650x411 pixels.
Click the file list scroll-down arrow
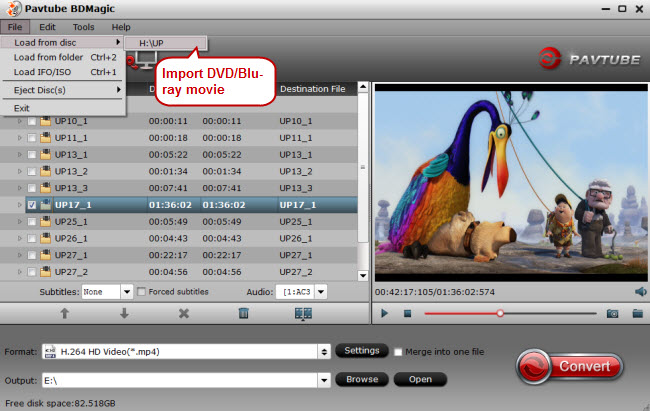click(x=363, y=275)
